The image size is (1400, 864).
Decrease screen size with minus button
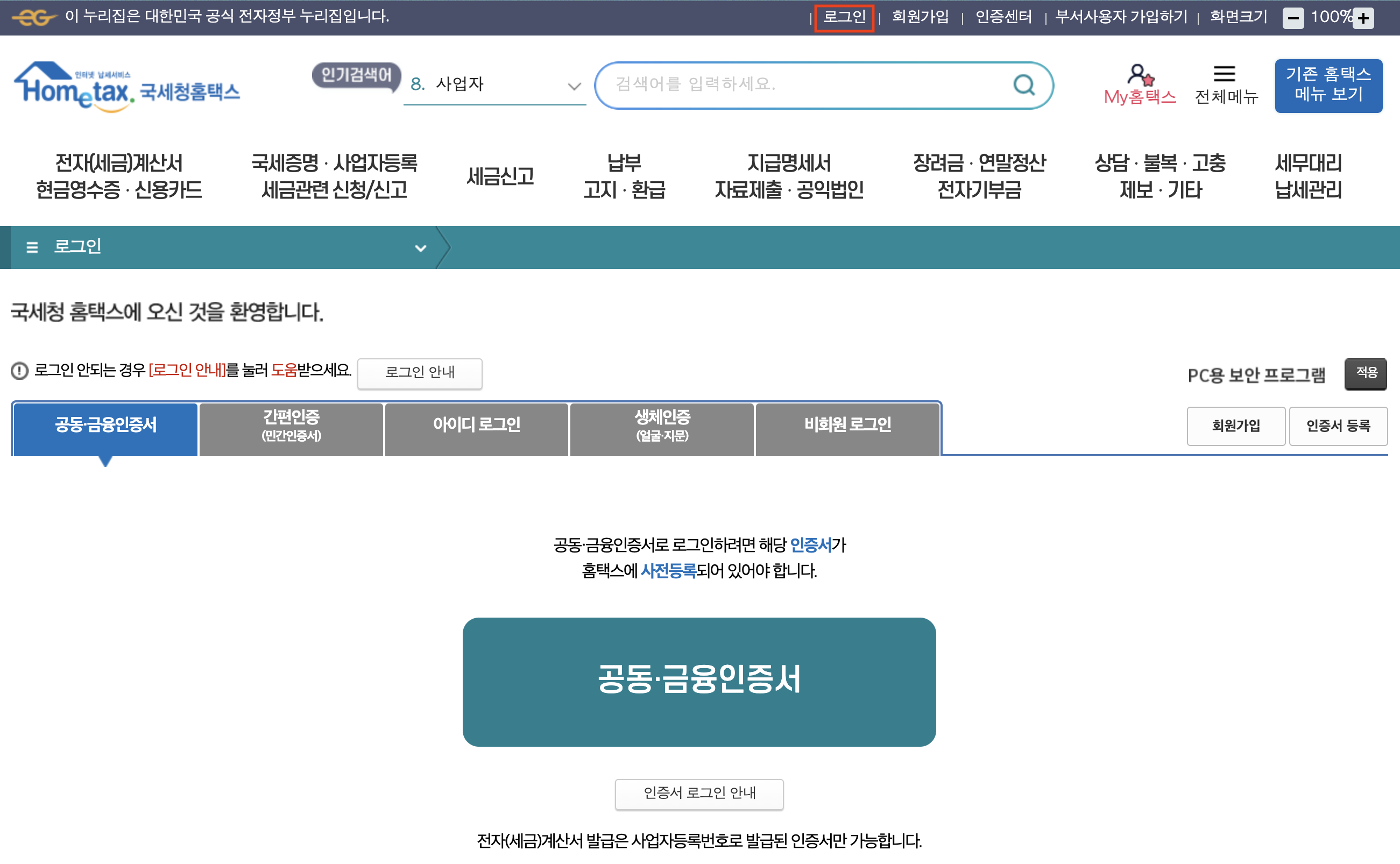[1292, 18]
